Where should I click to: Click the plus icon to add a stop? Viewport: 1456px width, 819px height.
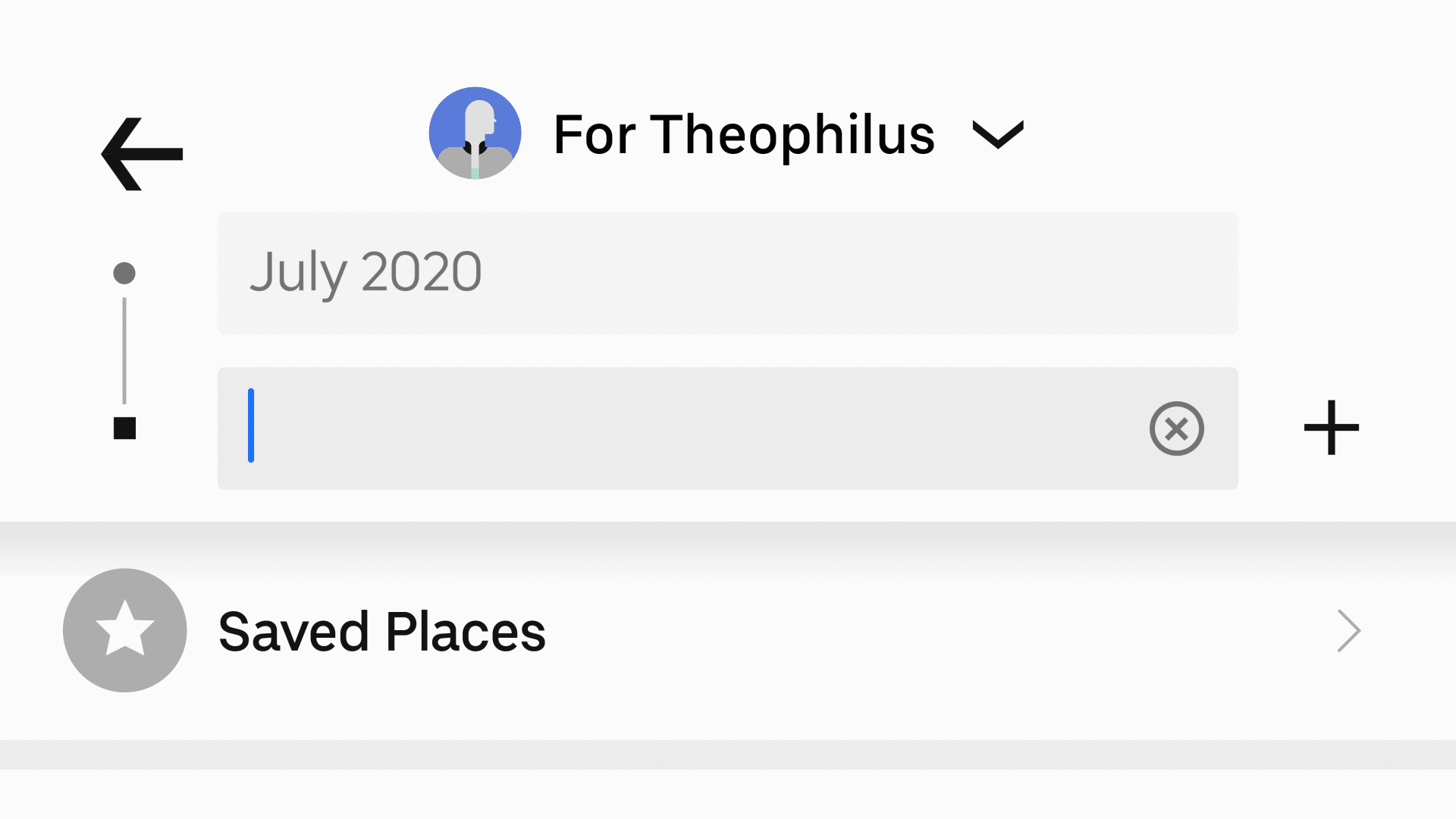click(x=1332, y=427)
